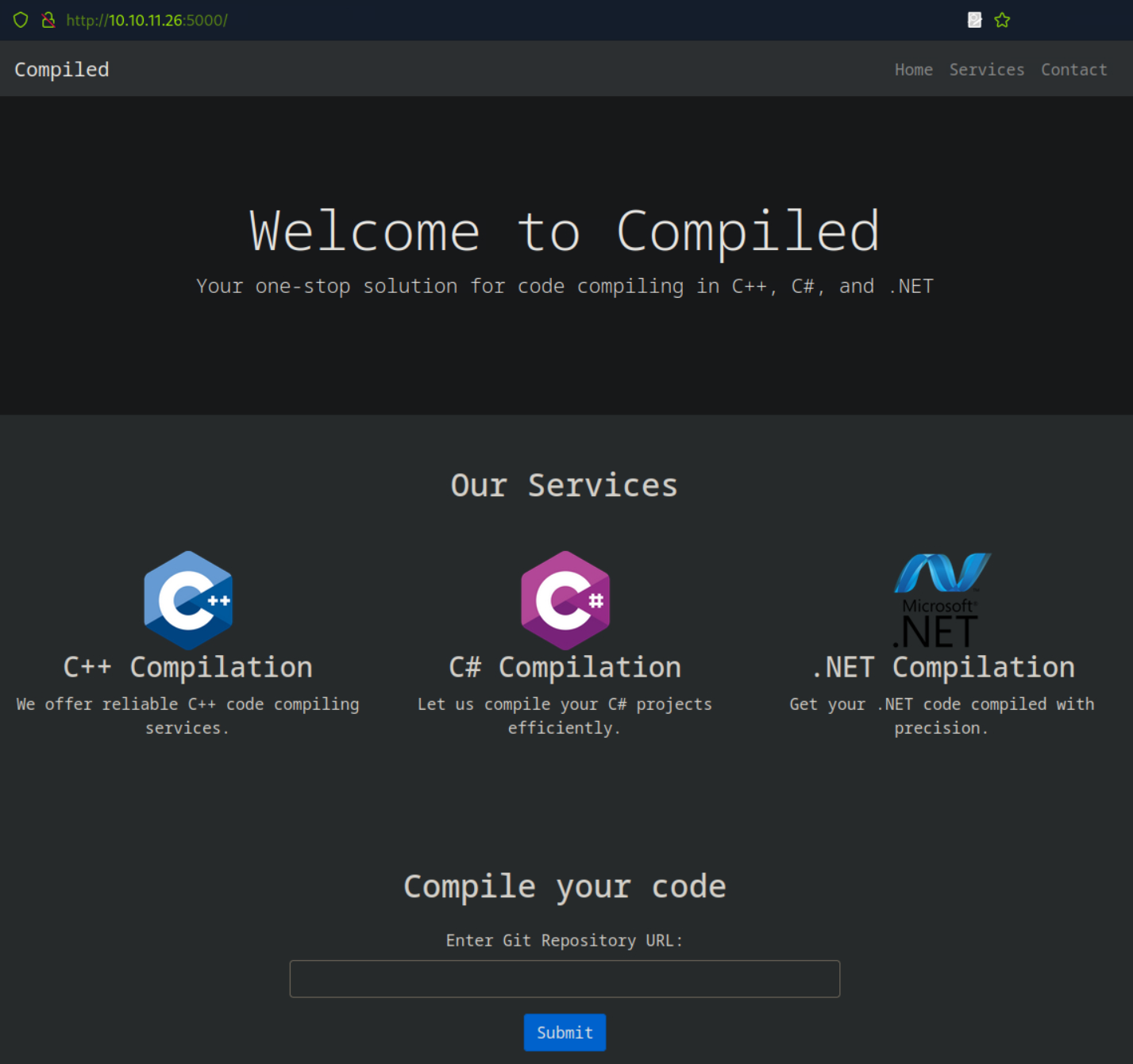Bookmark this page with the star icon

(1002, 20)
